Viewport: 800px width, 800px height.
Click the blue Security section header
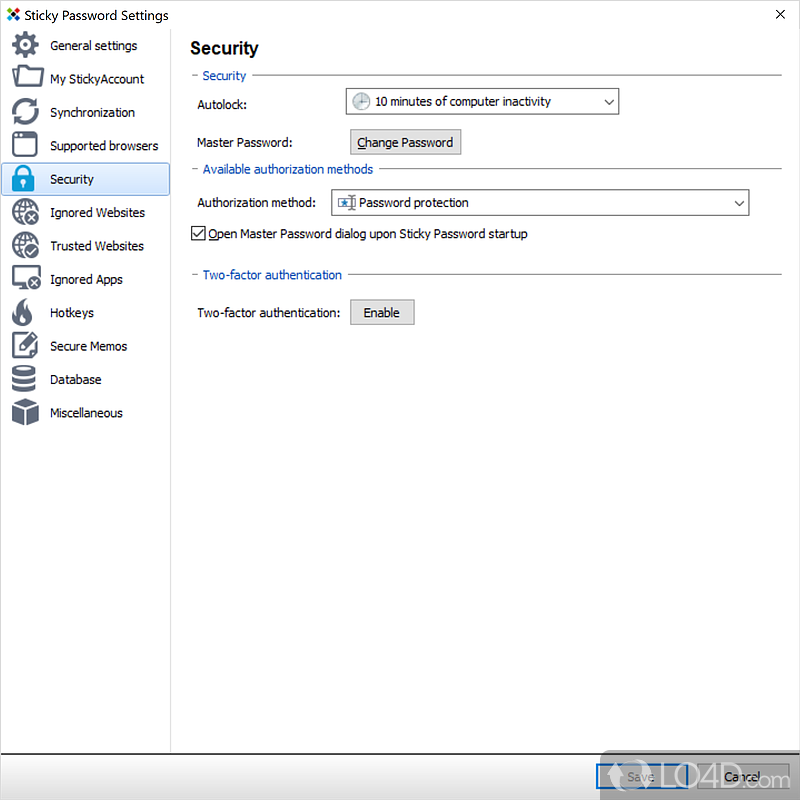pos(224,76)
